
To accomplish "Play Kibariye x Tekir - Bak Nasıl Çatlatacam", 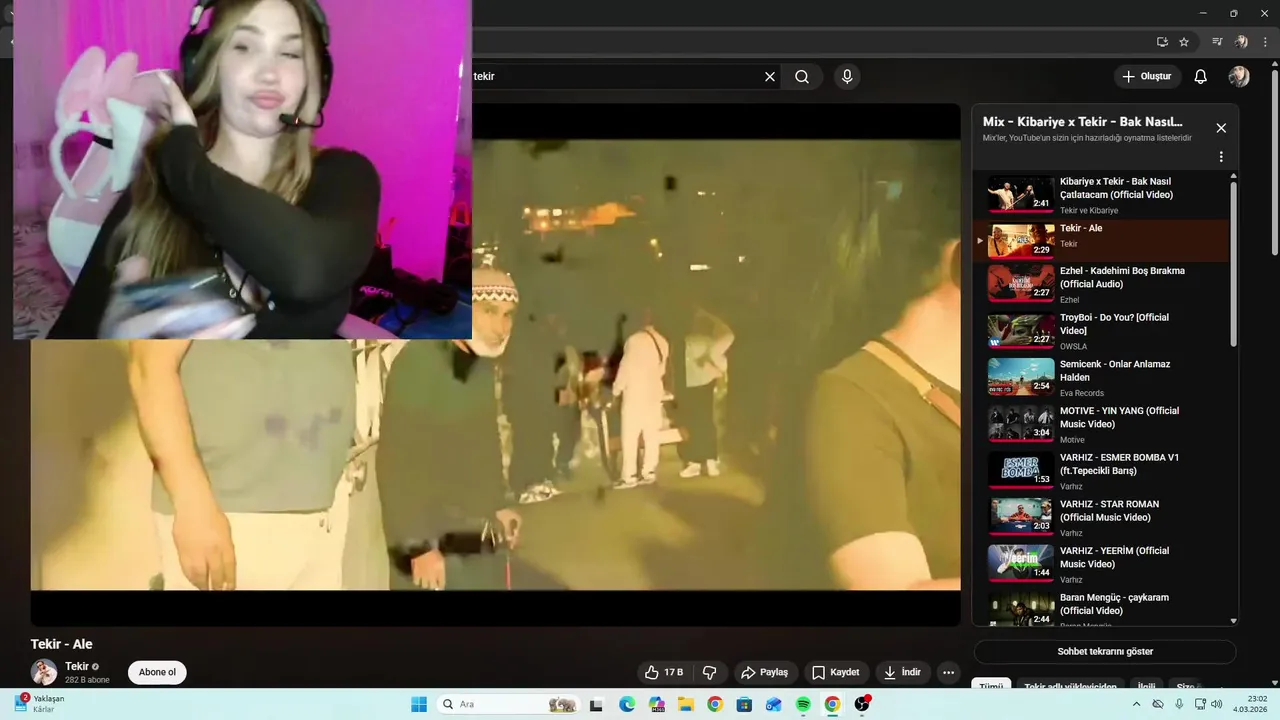I will 1100,195.
